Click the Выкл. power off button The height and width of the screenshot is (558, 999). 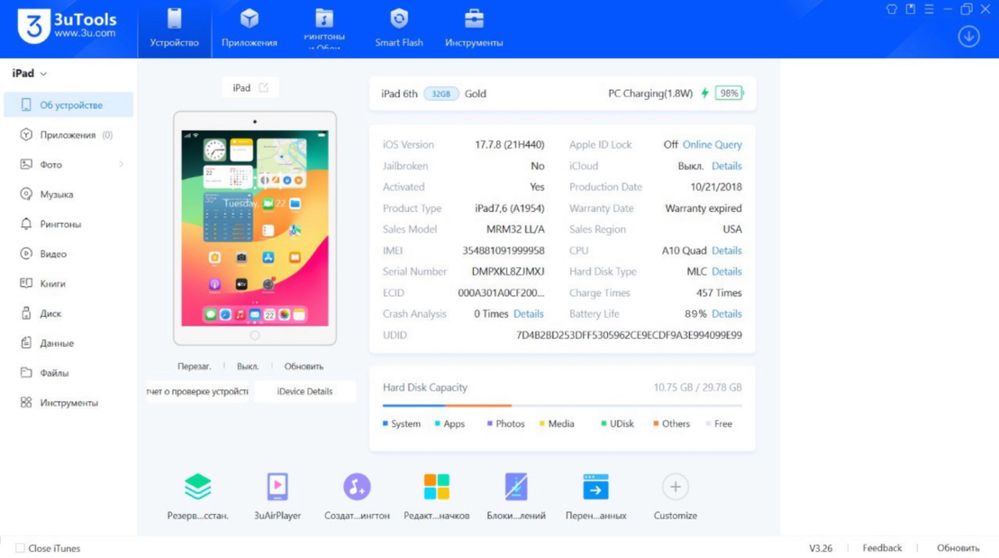[x=248, y=366]
